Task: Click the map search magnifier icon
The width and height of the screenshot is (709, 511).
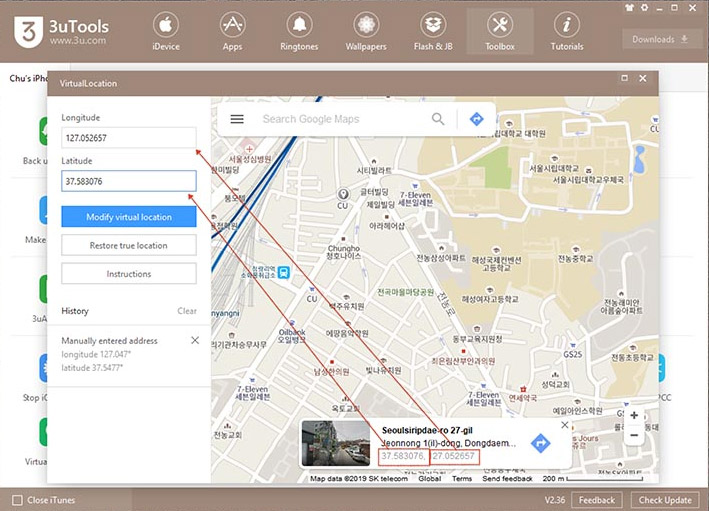Action: (x=438, y=119)
